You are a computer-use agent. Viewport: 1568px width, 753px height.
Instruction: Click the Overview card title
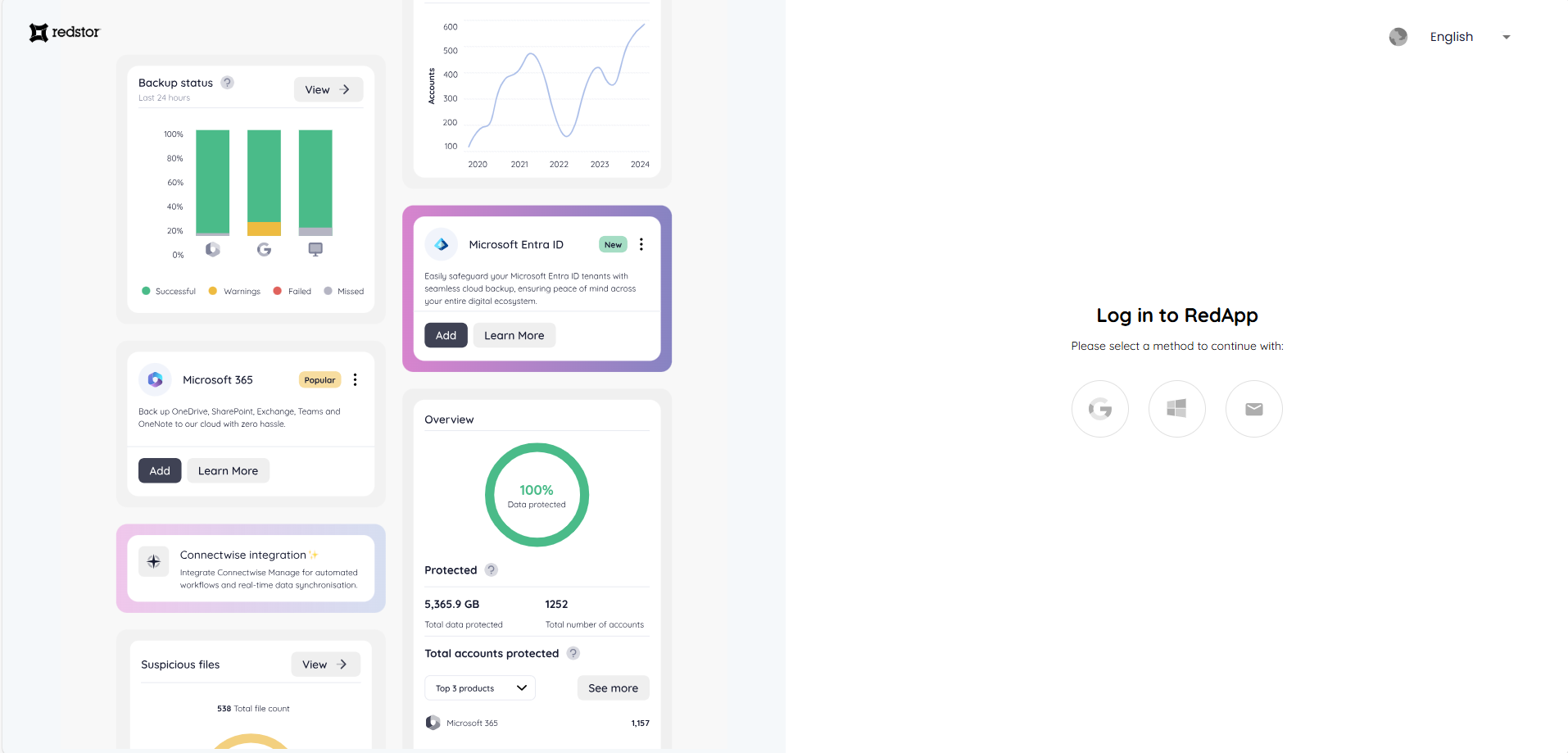tap(449, 420)
